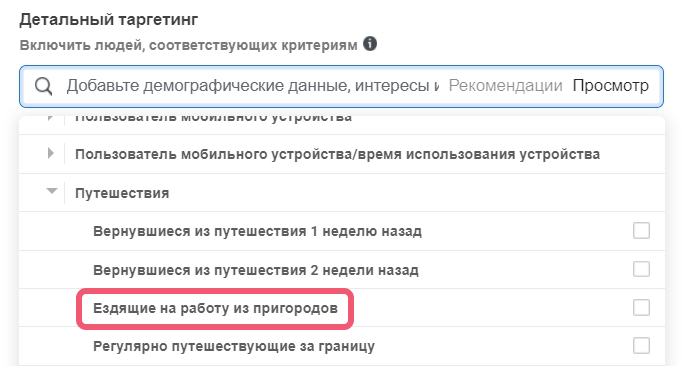Click the partially visible Пользователь мобильного устройства row
This screenshot has height=366, width=684.
click(x=342, y=120)
